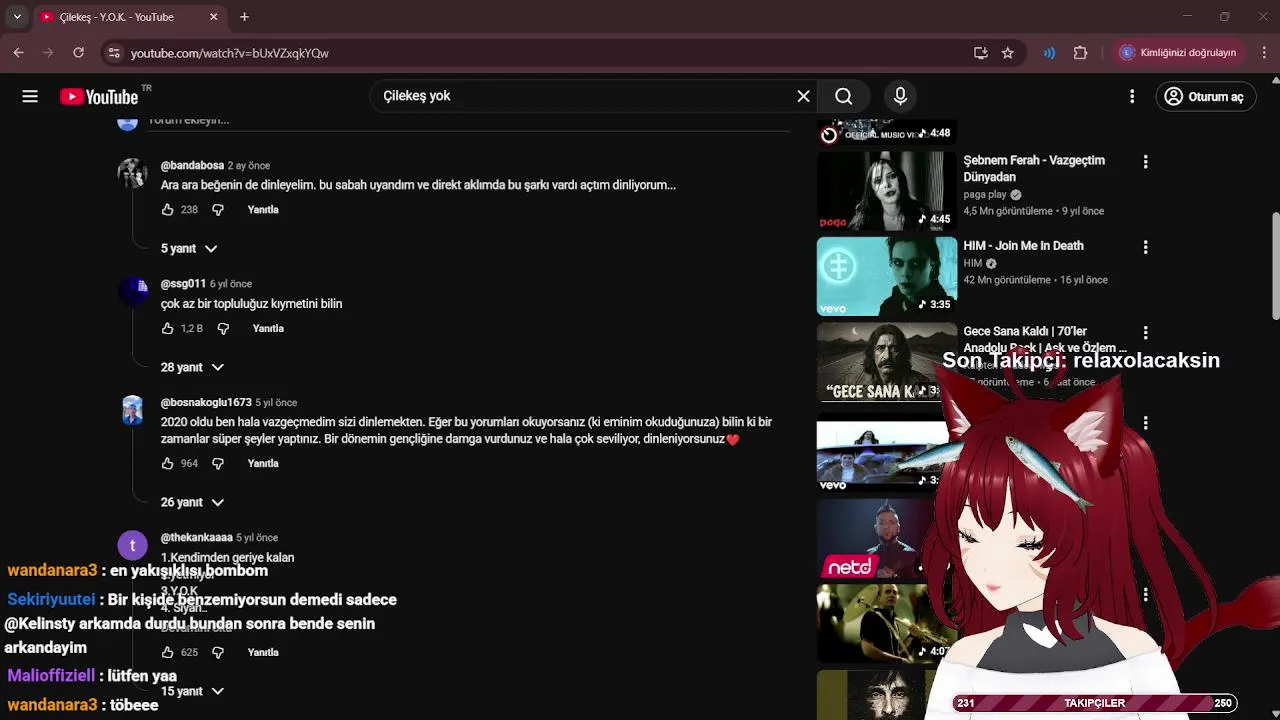Viewport: 1280px width, 720px height.
Task: Reply to the @bandabosa comment
Action: pos(263,210)
